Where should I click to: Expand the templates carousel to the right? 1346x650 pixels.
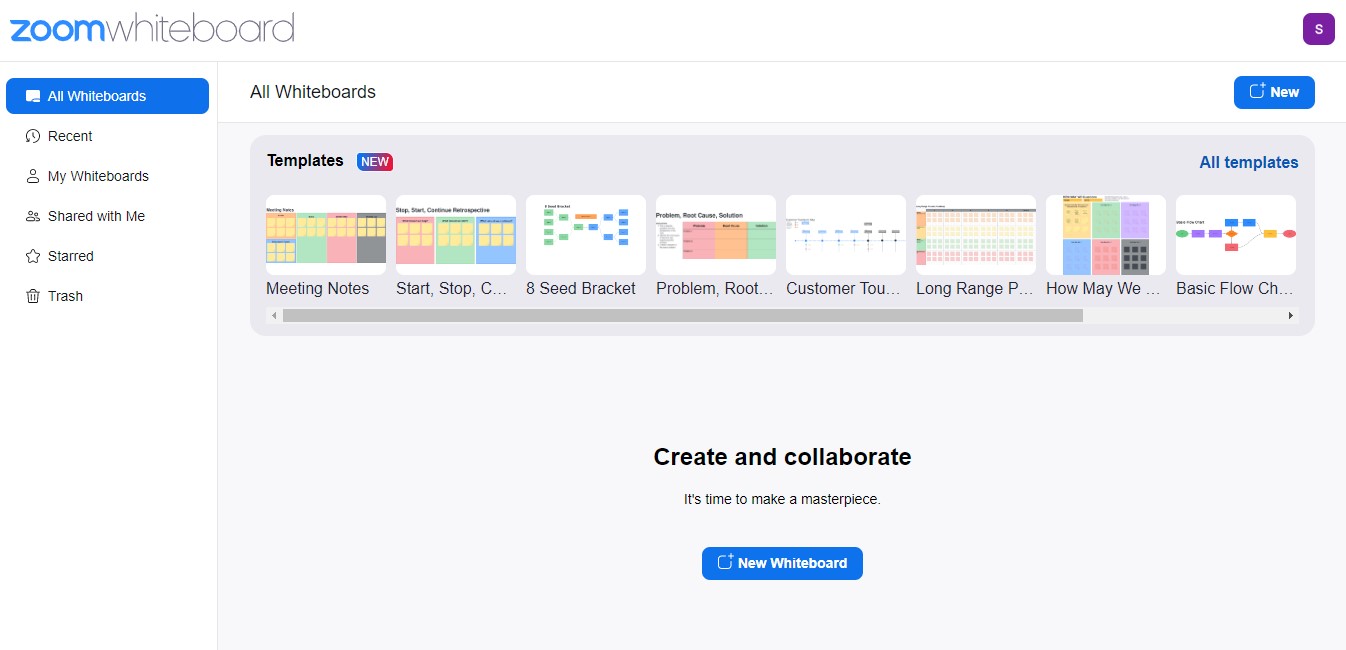(x=1290, y=314)
